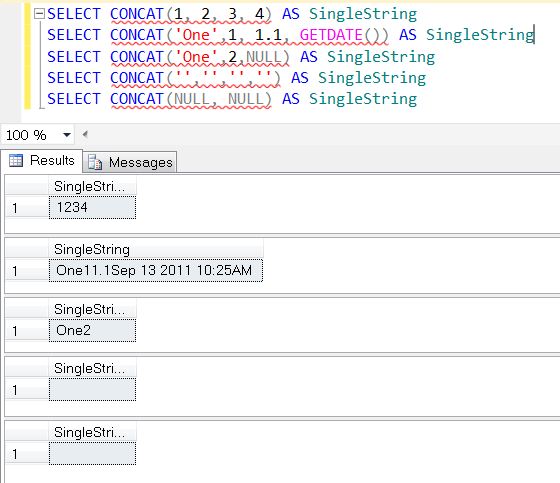Image resolution: width=560 pixels, height=483 pixels.
Task: Click SELECT keyword on the CONCAT(NULL, NULL) line
Action: tap(74, 99)
